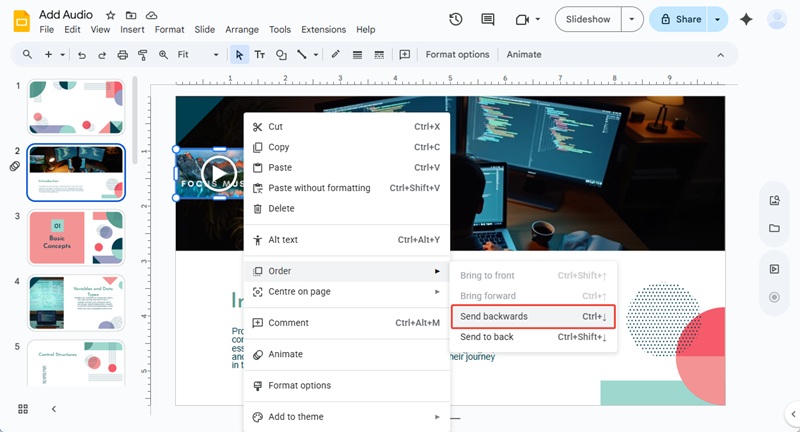Open Format options in toolbar

[x=457, y=55]
